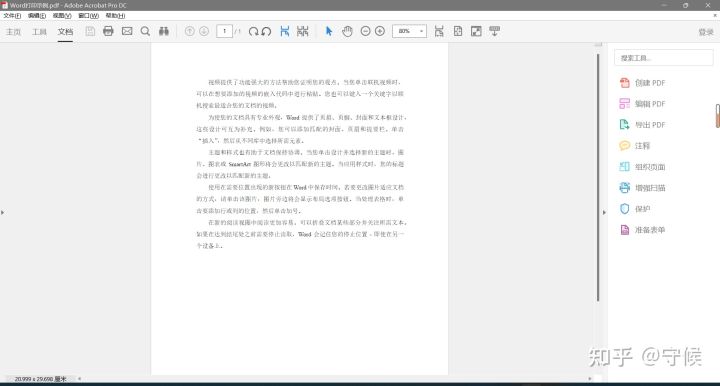Click the second scissors-like page toolbar icon

pos(303,31)
